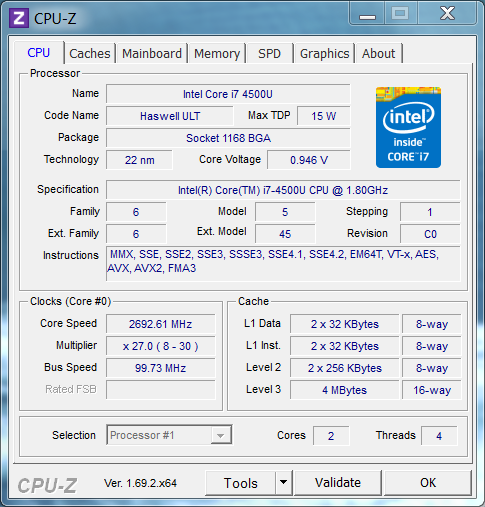Click the CPU-Z purple Z title icon
Image resolution: width=485 pixels, height=507 pixels.
click(19, 18)
